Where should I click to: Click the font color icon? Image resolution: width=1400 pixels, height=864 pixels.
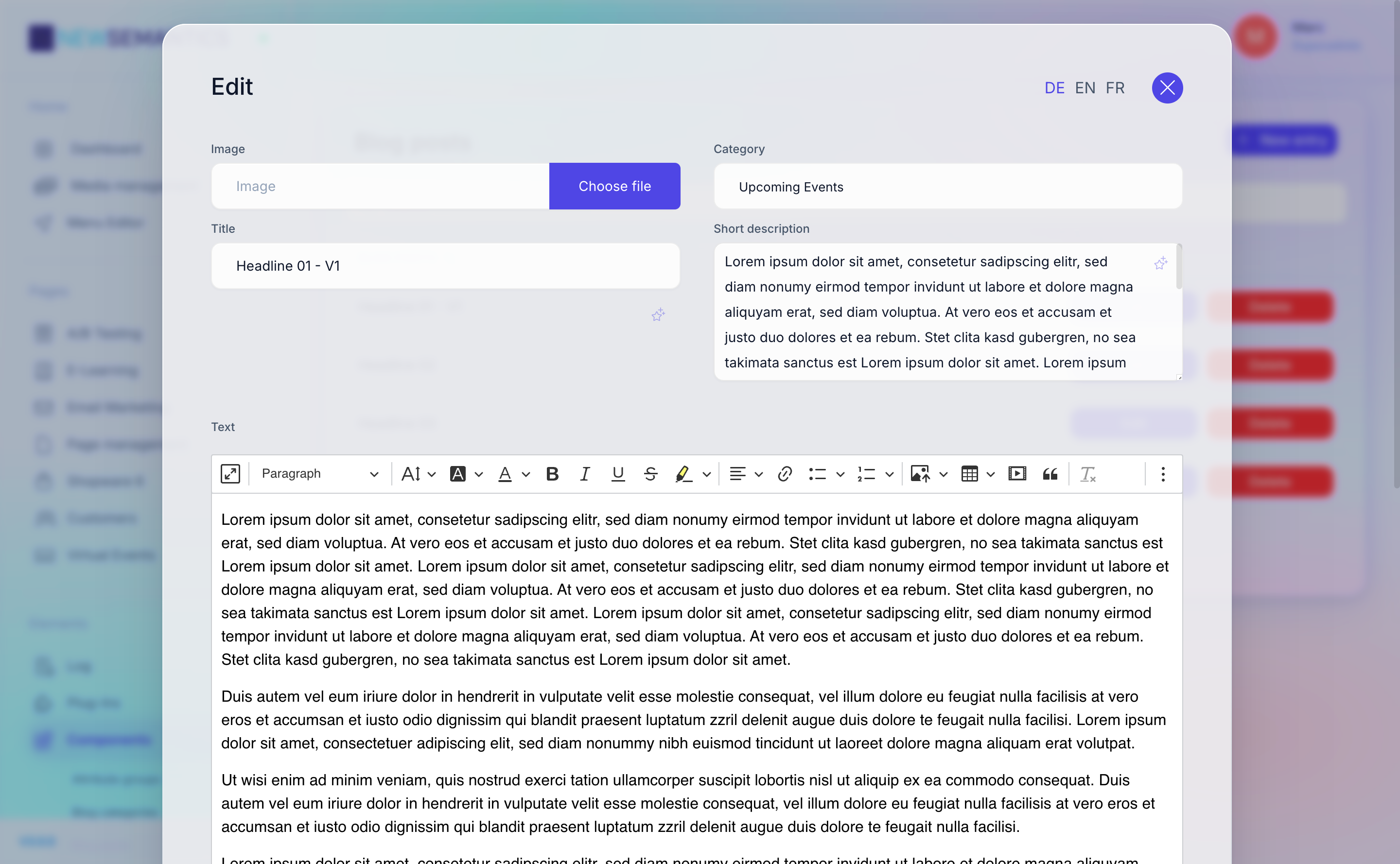click(x=505, y=474)
